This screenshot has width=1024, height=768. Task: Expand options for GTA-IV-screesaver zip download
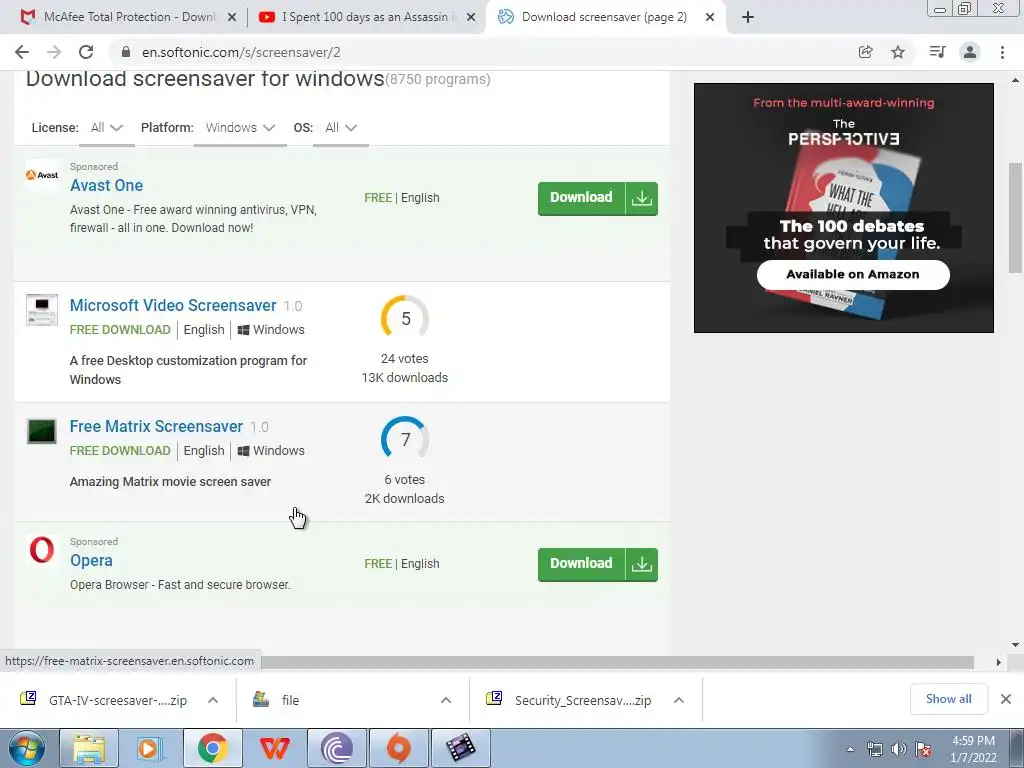pos(213,700)
